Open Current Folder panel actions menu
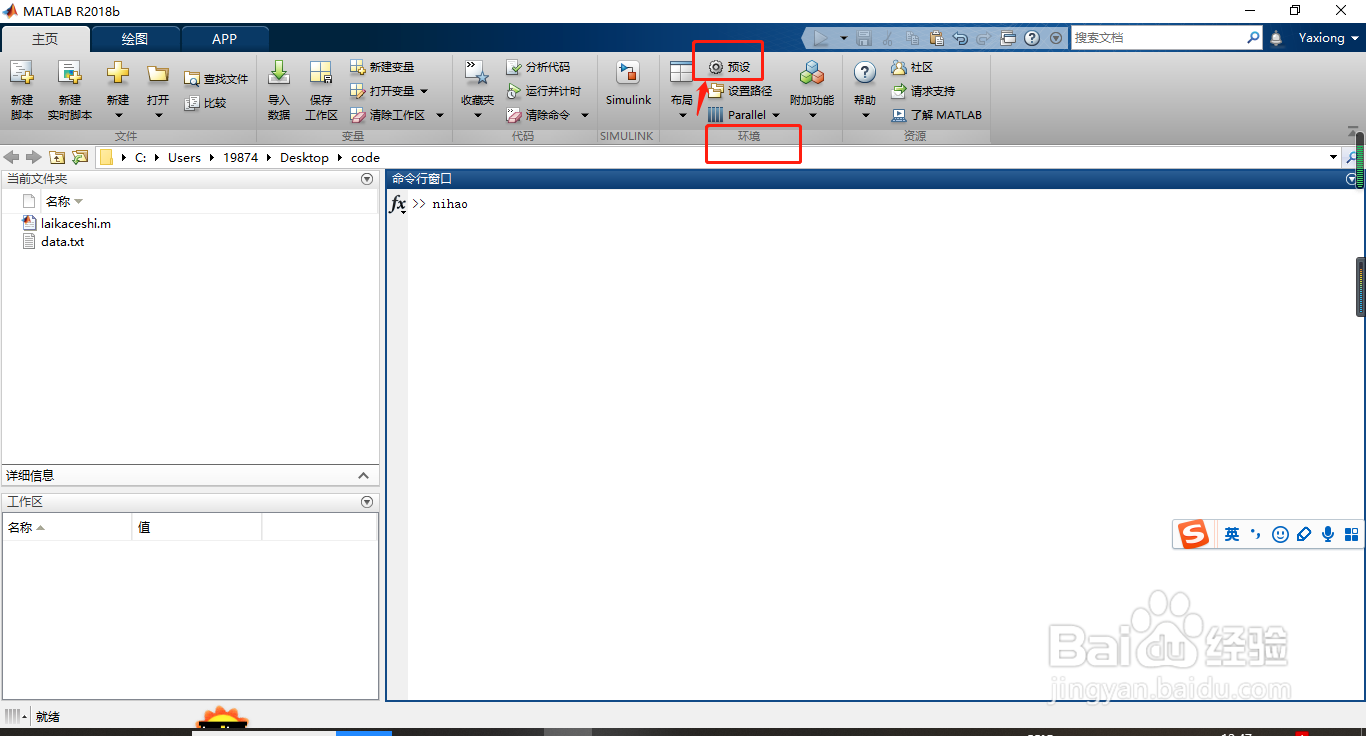Image resolution: width=1366 pixels, height=736 pixels. [x=367, y=179]
